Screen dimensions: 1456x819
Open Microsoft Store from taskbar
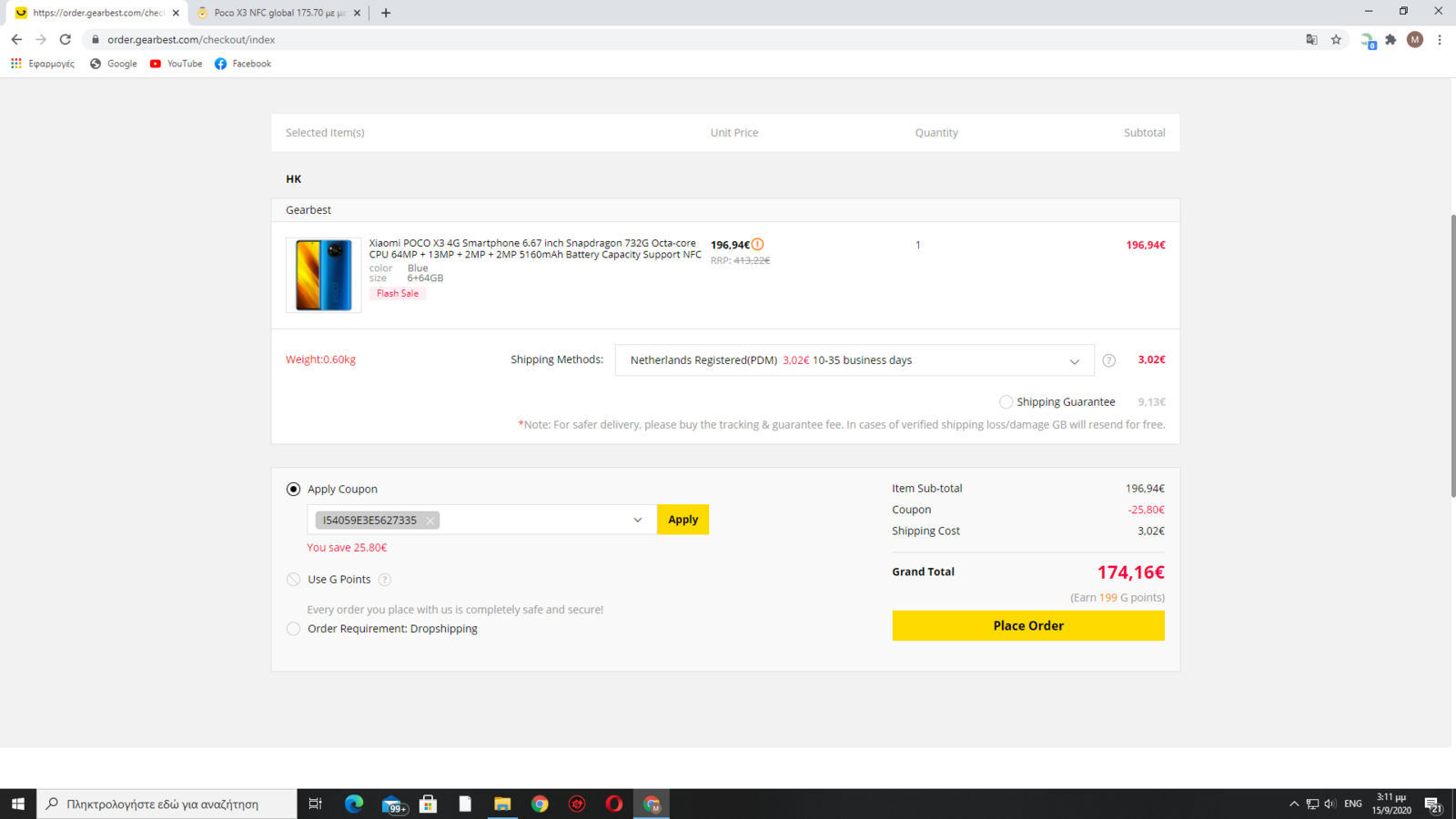coord(429,804)
